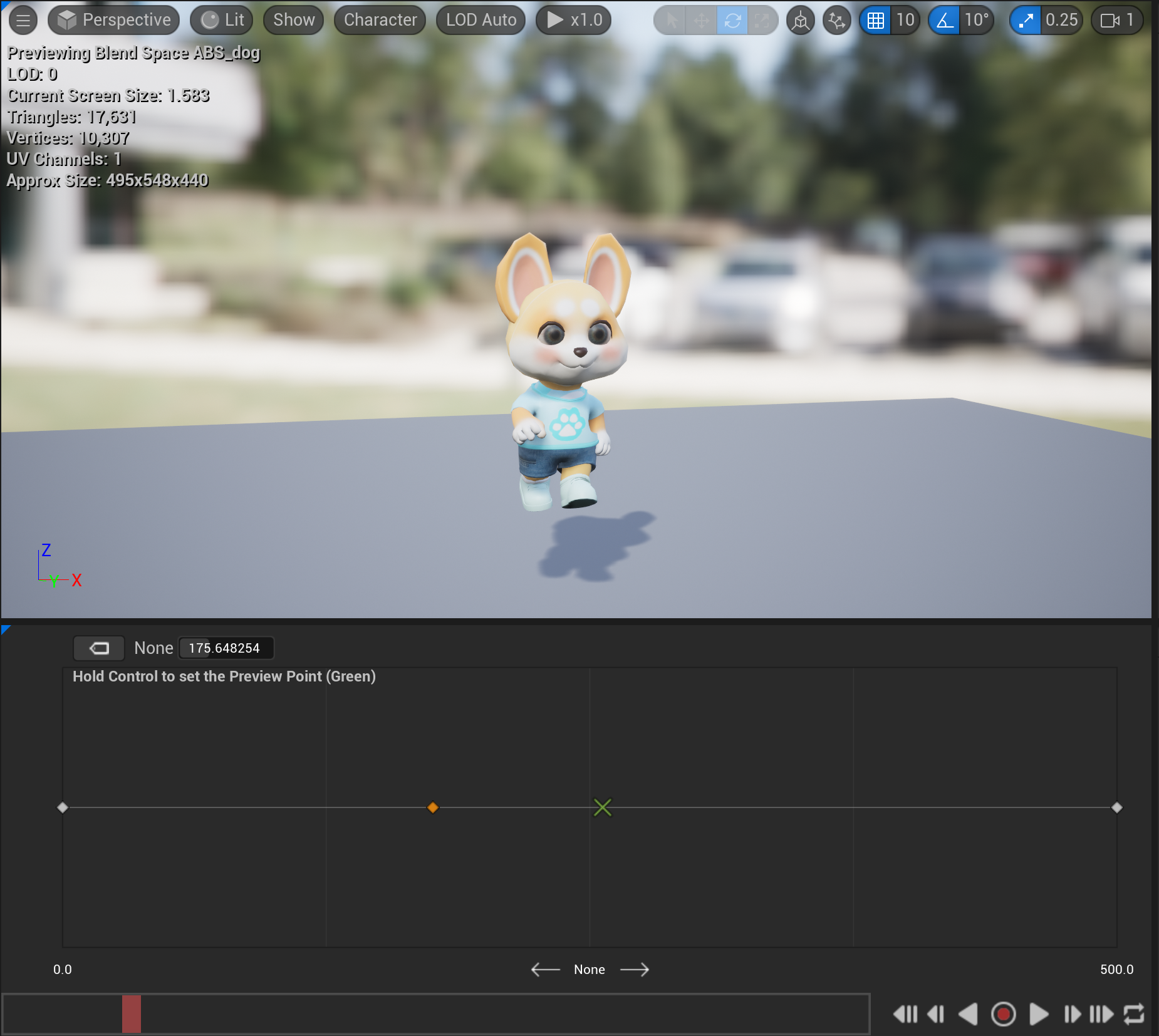Toggle scale snapping
Screen dimensions: 1159x1036
coord(1026,20)
